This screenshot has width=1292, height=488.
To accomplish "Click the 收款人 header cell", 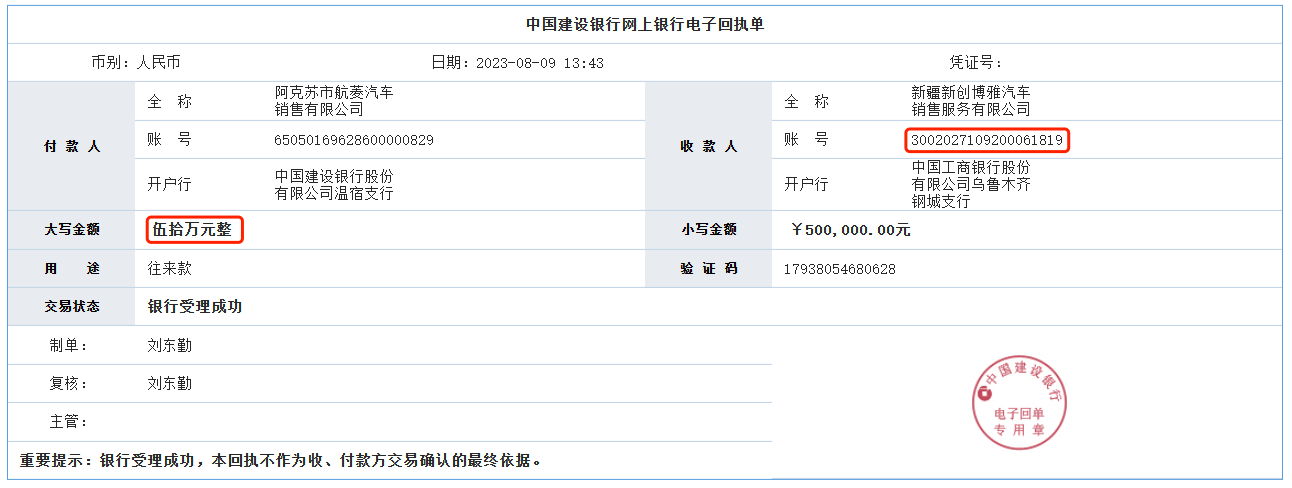I will 708,146.
